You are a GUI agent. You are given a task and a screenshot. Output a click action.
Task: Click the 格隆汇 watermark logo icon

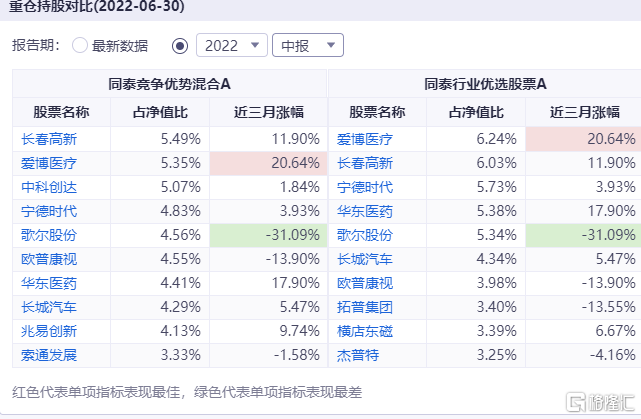(575, 402)
